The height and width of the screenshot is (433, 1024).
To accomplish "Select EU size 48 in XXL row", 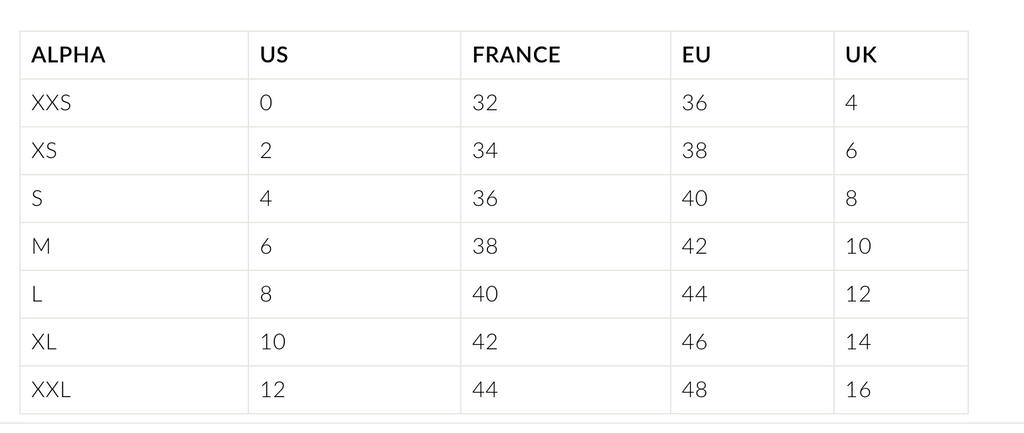I will (x=752, y=390).
